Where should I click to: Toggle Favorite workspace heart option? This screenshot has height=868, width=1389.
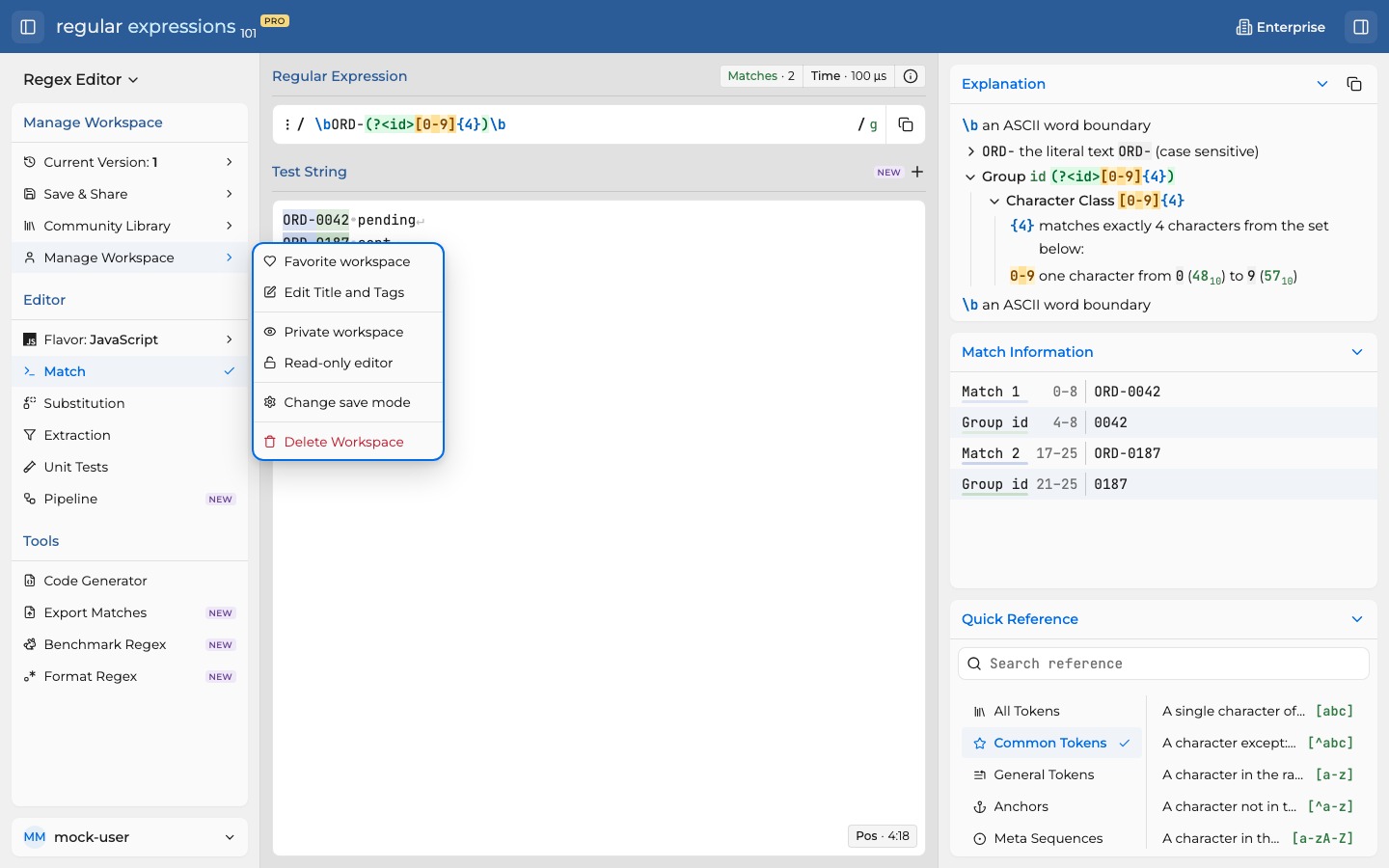point(348,261)
